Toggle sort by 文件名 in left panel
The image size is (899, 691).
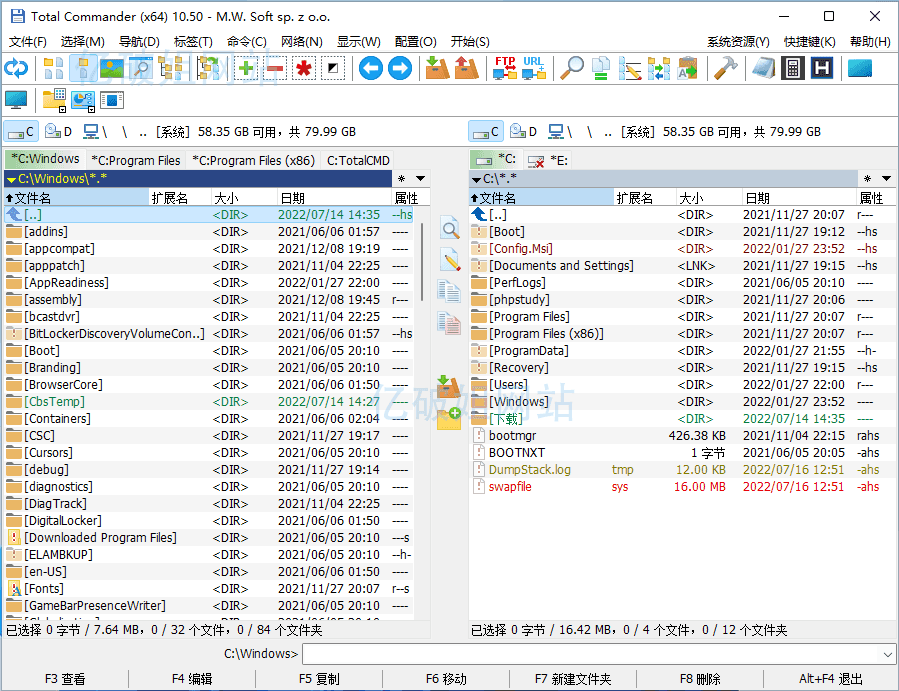(x=76, y=198)
